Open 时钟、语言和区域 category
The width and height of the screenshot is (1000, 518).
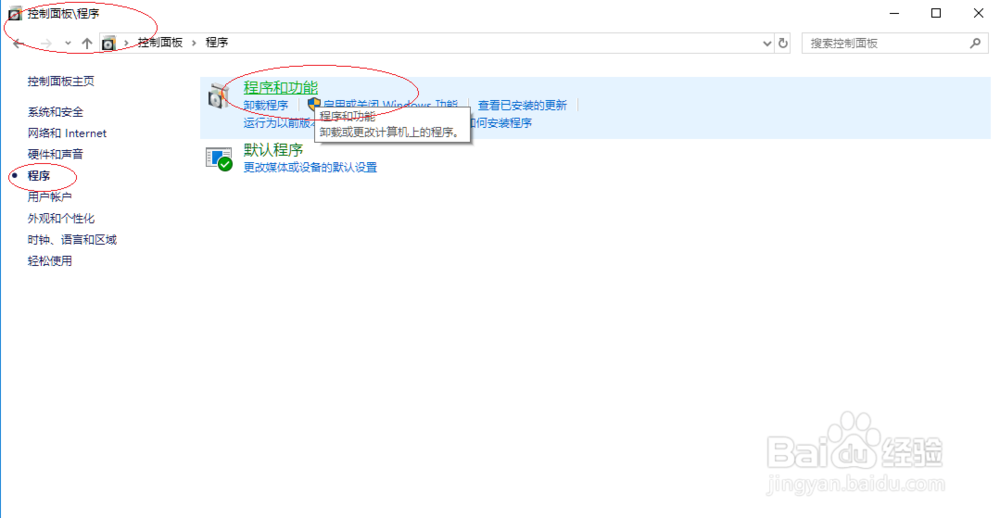pos(72,239)
